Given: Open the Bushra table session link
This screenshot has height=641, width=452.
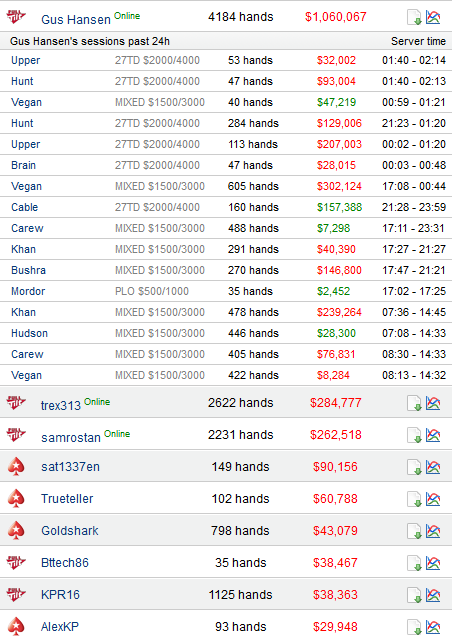Looking at the screenshot, I should tap(28, 270).
